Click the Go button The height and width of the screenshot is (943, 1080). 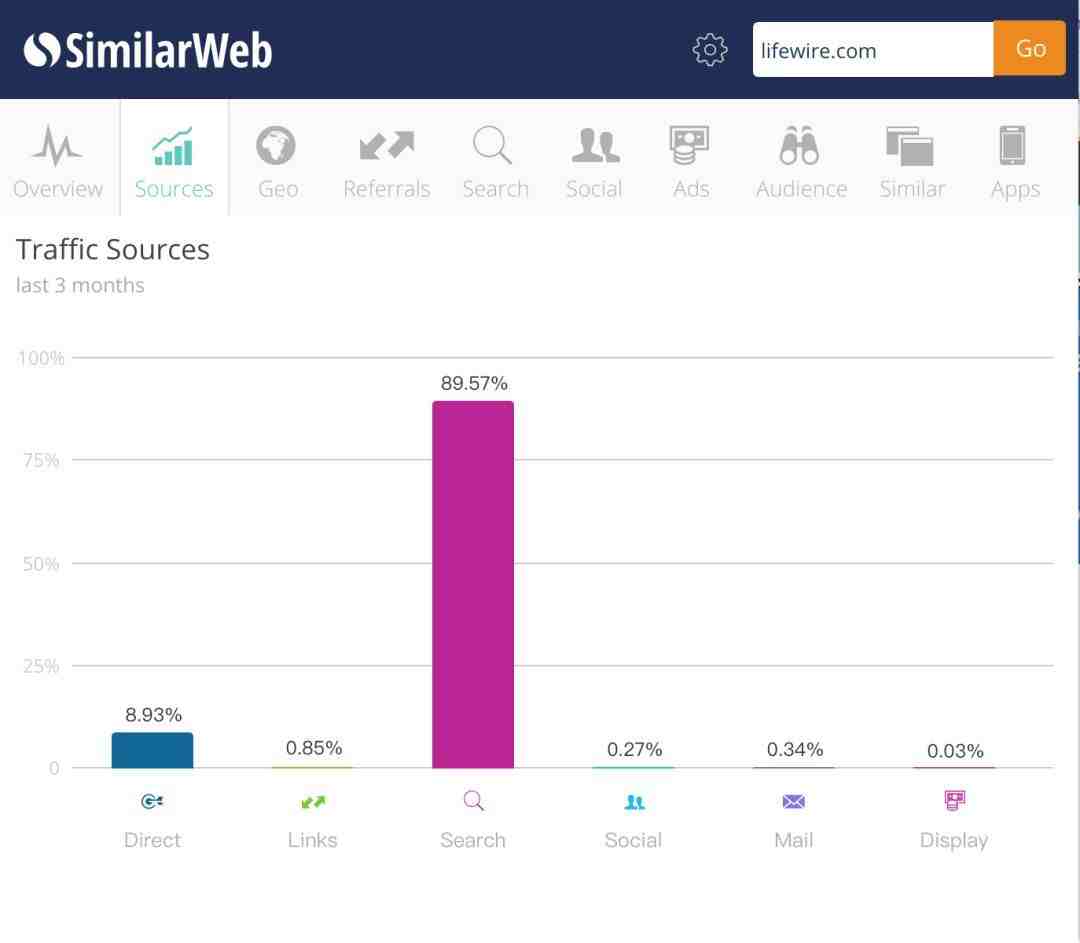[1030, 49]
